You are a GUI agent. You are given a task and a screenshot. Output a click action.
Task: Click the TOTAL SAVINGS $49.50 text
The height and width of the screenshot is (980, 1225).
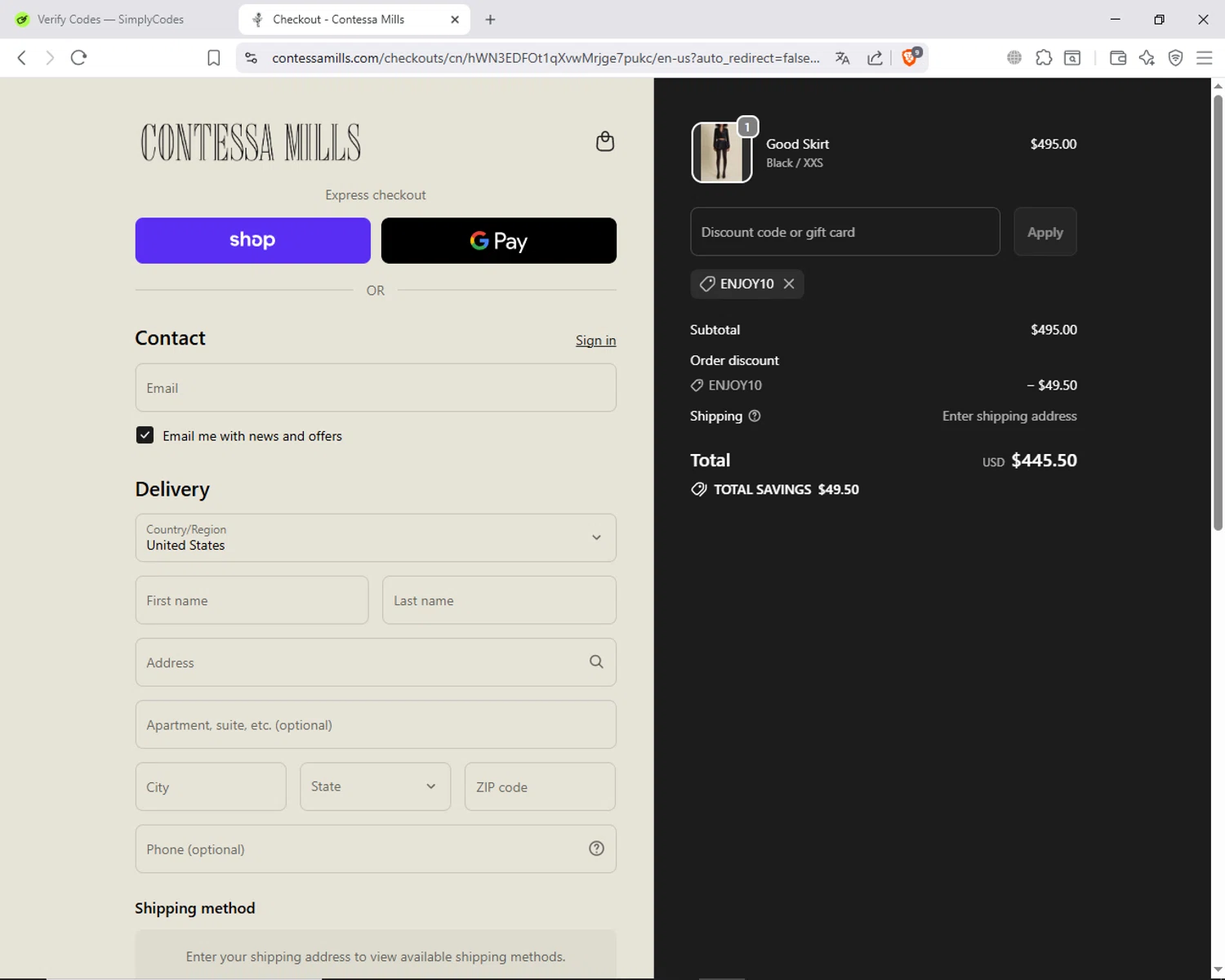coord(786,489)
